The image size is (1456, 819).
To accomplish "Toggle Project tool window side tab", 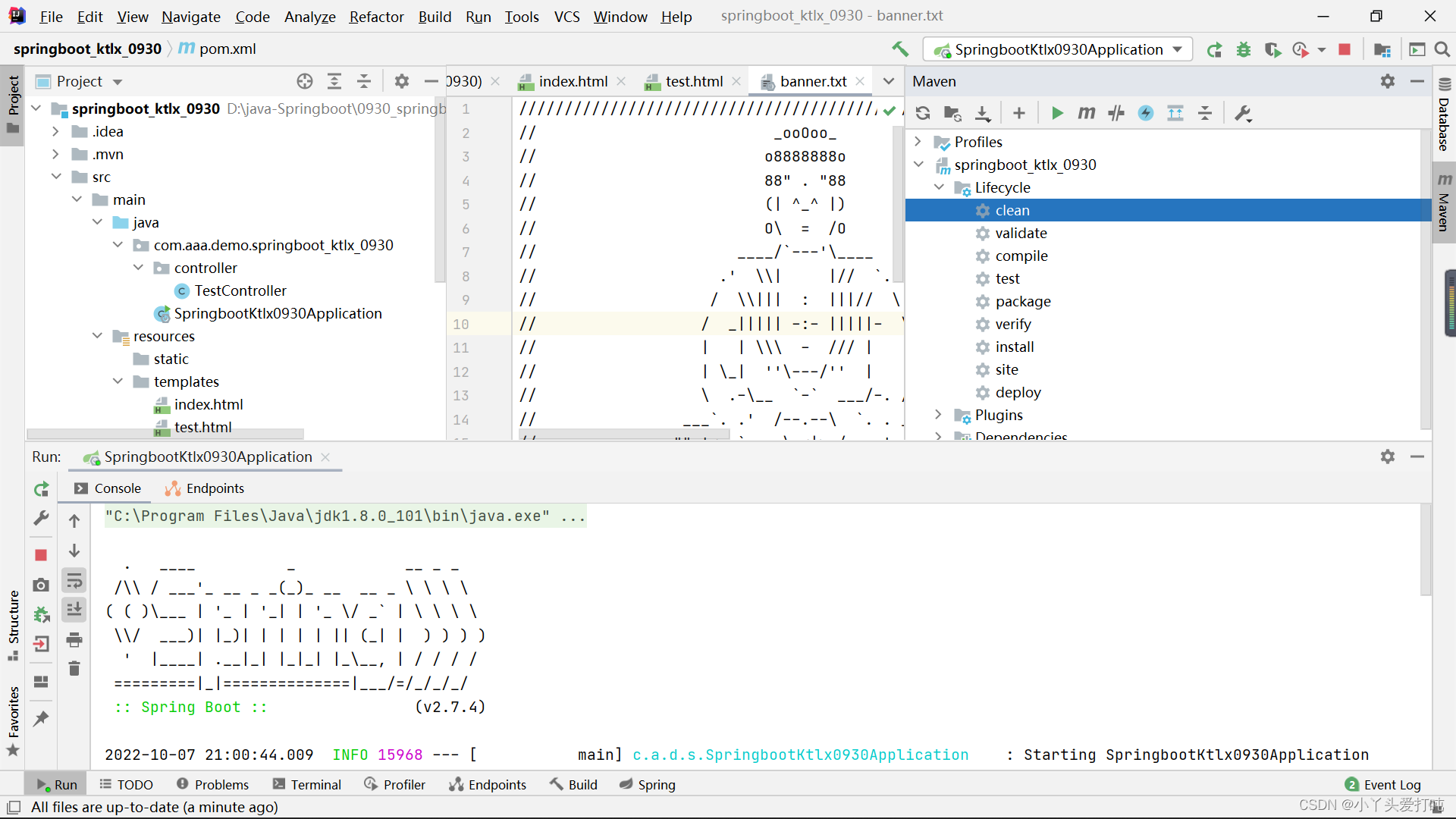I will pos(13,105).
